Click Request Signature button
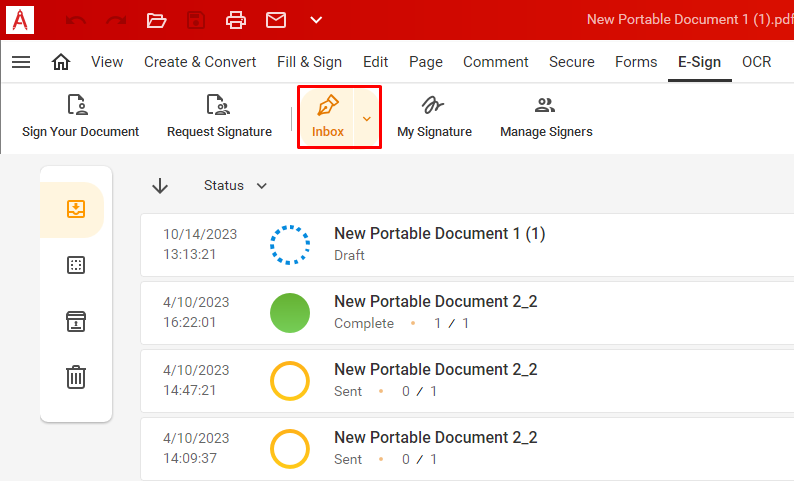This screenshot has height=481, width=794. click(219, 116)
